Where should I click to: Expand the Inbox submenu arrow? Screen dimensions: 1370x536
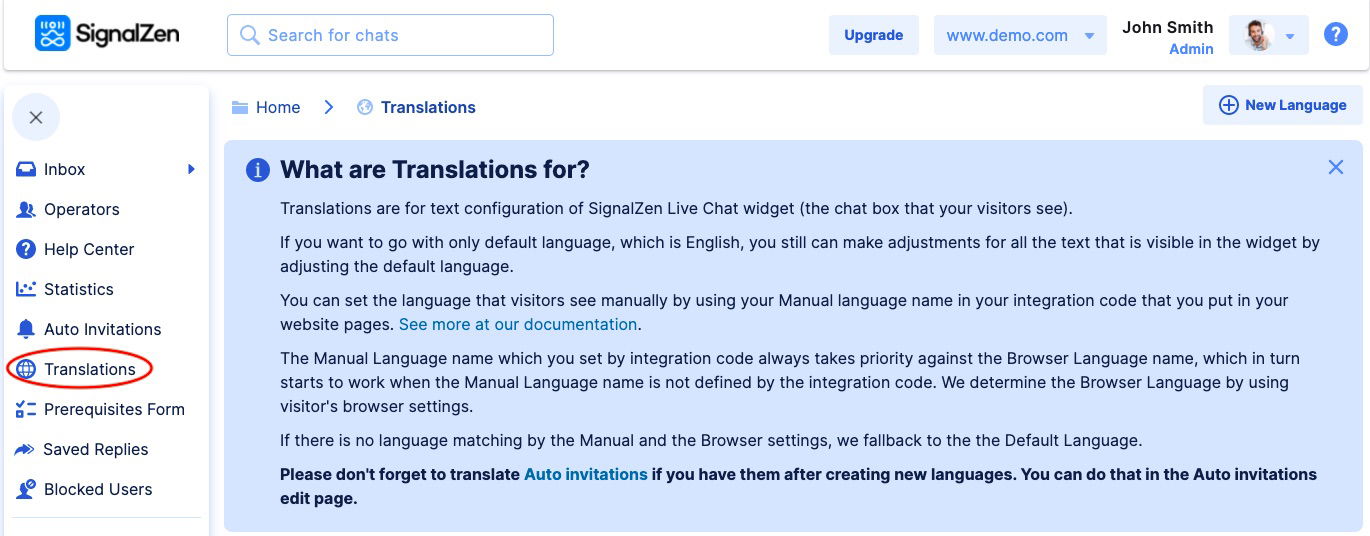tap(191, 169)
